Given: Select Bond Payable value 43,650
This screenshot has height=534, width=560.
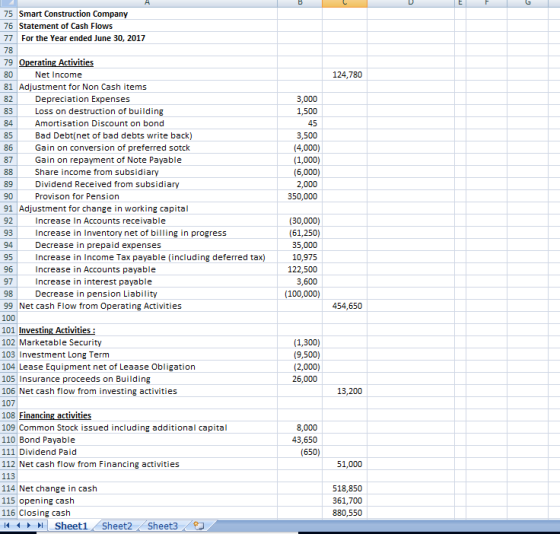Looking at the screenshot, I should pyautogui.click(x=300, y=440).
